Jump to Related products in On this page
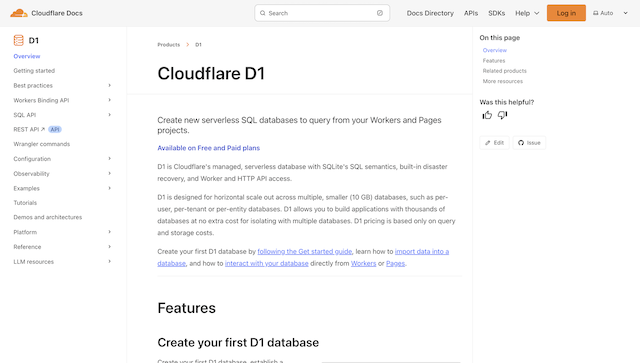This screenshot has height=363, width=640. click(x=504, y=71)
